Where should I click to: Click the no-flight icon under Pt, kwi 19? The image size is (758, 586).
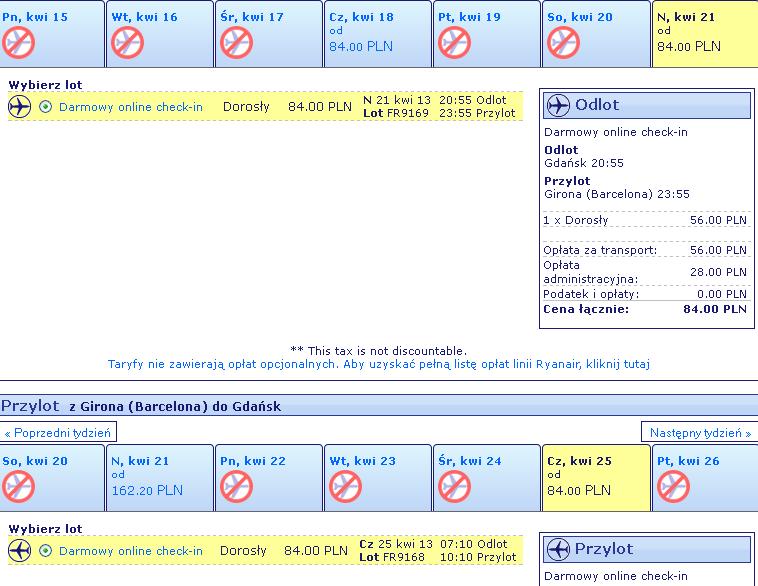(454, 43)
